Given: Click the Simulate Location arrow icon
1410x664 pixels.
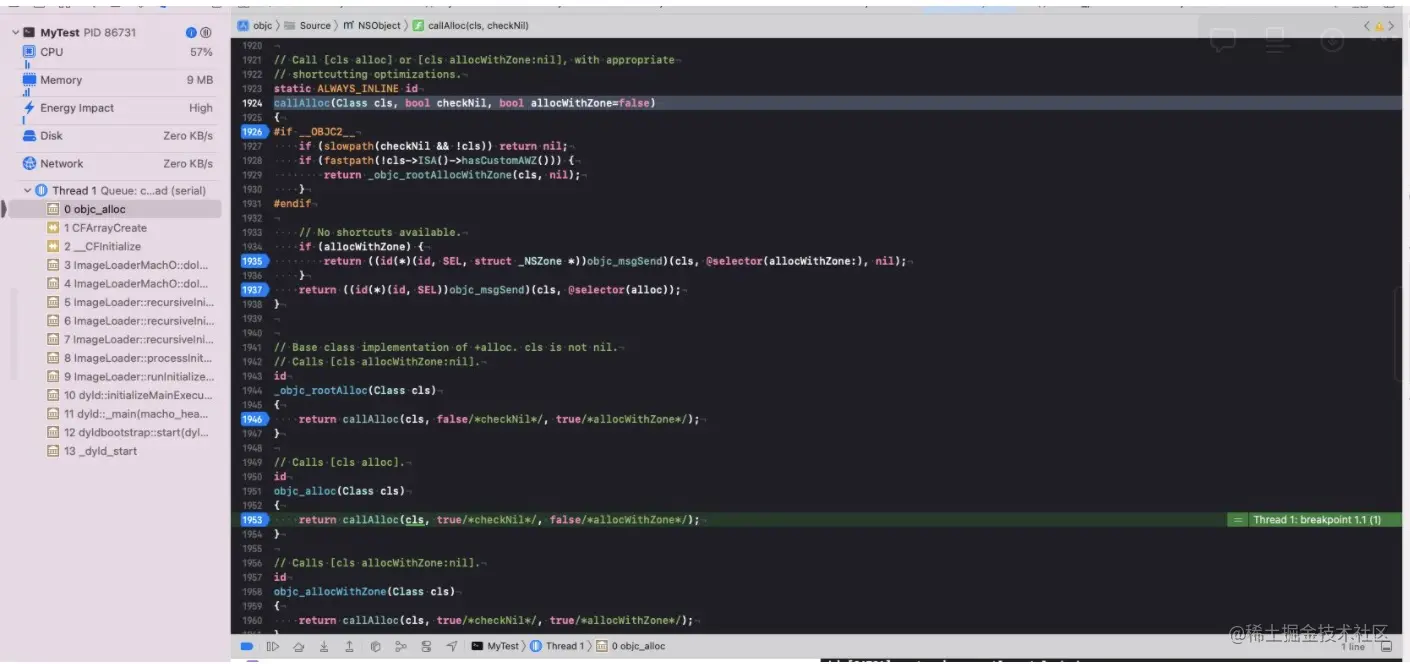Looking at the screenshot, I should 452,645.
